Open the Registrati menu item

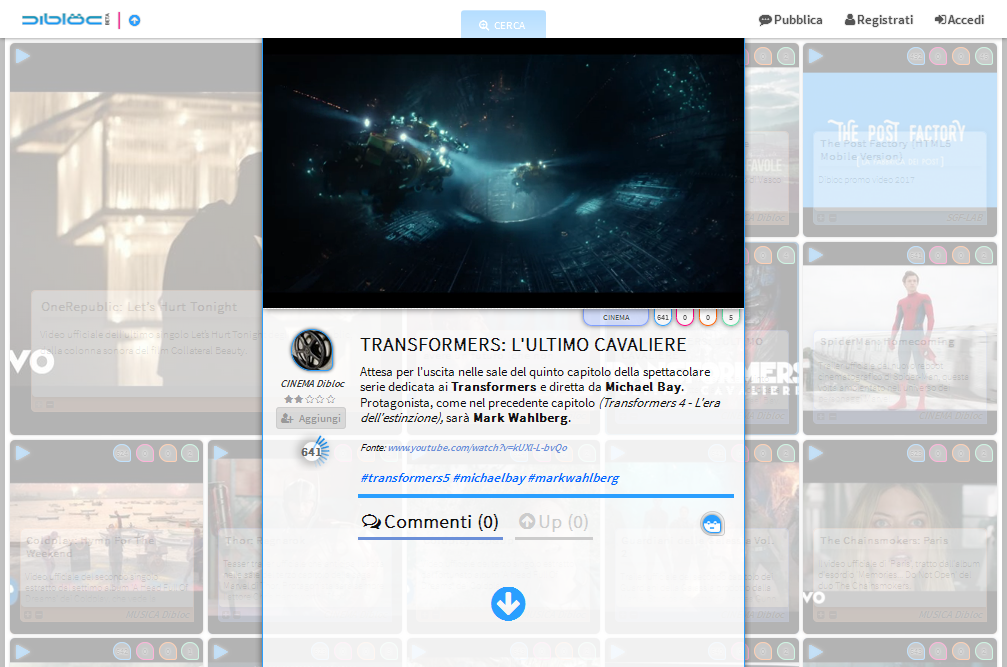point(879,20)
